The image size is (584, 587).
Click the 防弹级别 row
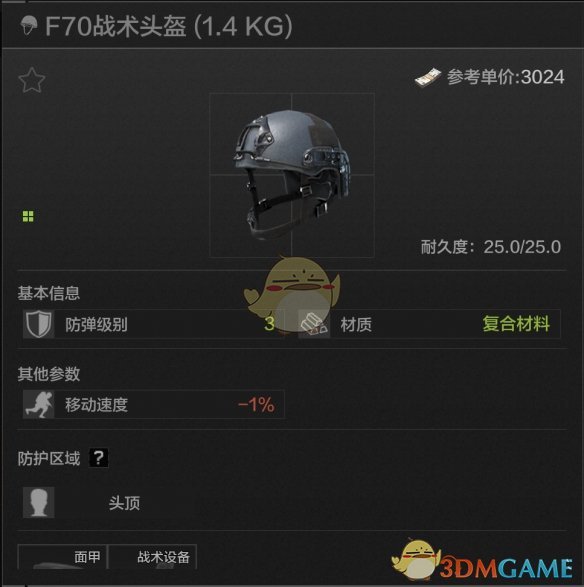tap(153, 324)
